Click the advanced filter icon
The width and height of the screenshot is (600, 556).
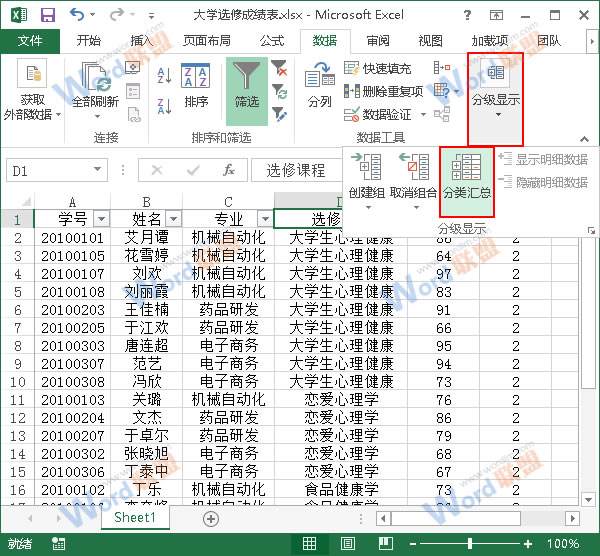point(279,115)
